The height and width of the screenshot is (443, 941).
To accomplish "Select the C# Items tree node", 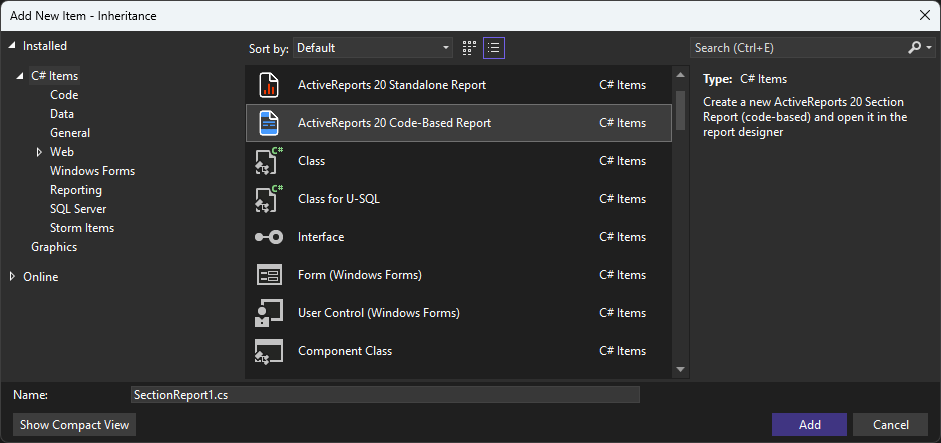I will pos(55,76).
